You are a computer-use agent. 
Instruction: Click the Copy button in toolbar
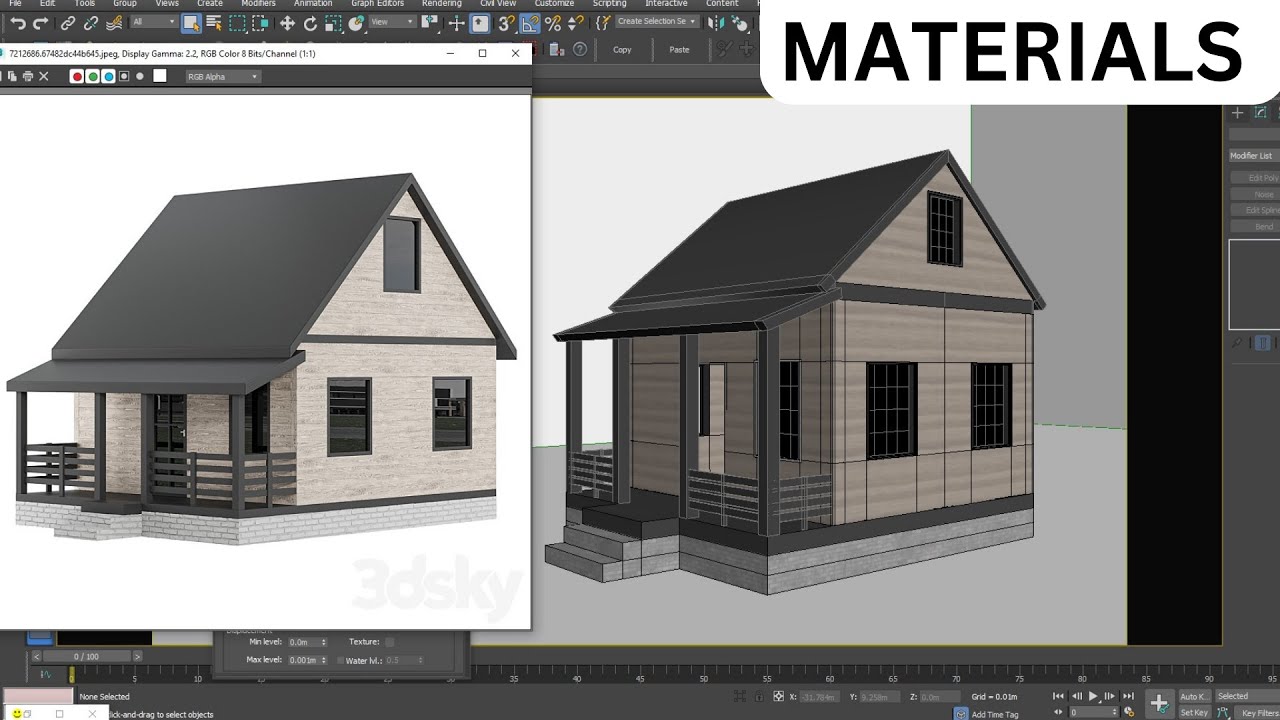click(622, 50)
